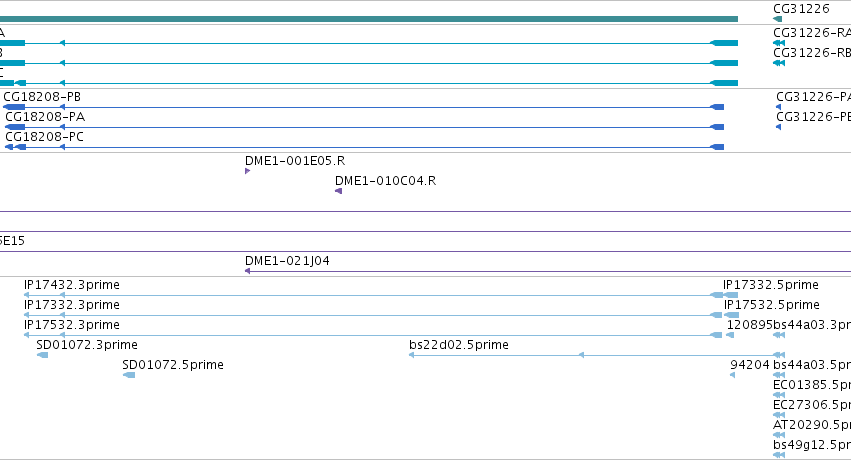The image size is (851, 460).
Task: Select the SD01072.3prime feature block
Action: (42, 355)
